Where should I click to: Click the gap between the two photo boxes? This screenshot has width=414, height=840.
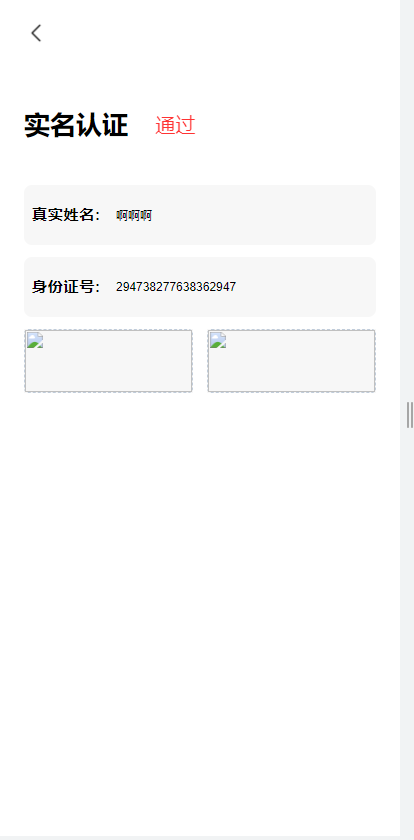(x=200, y=361)
